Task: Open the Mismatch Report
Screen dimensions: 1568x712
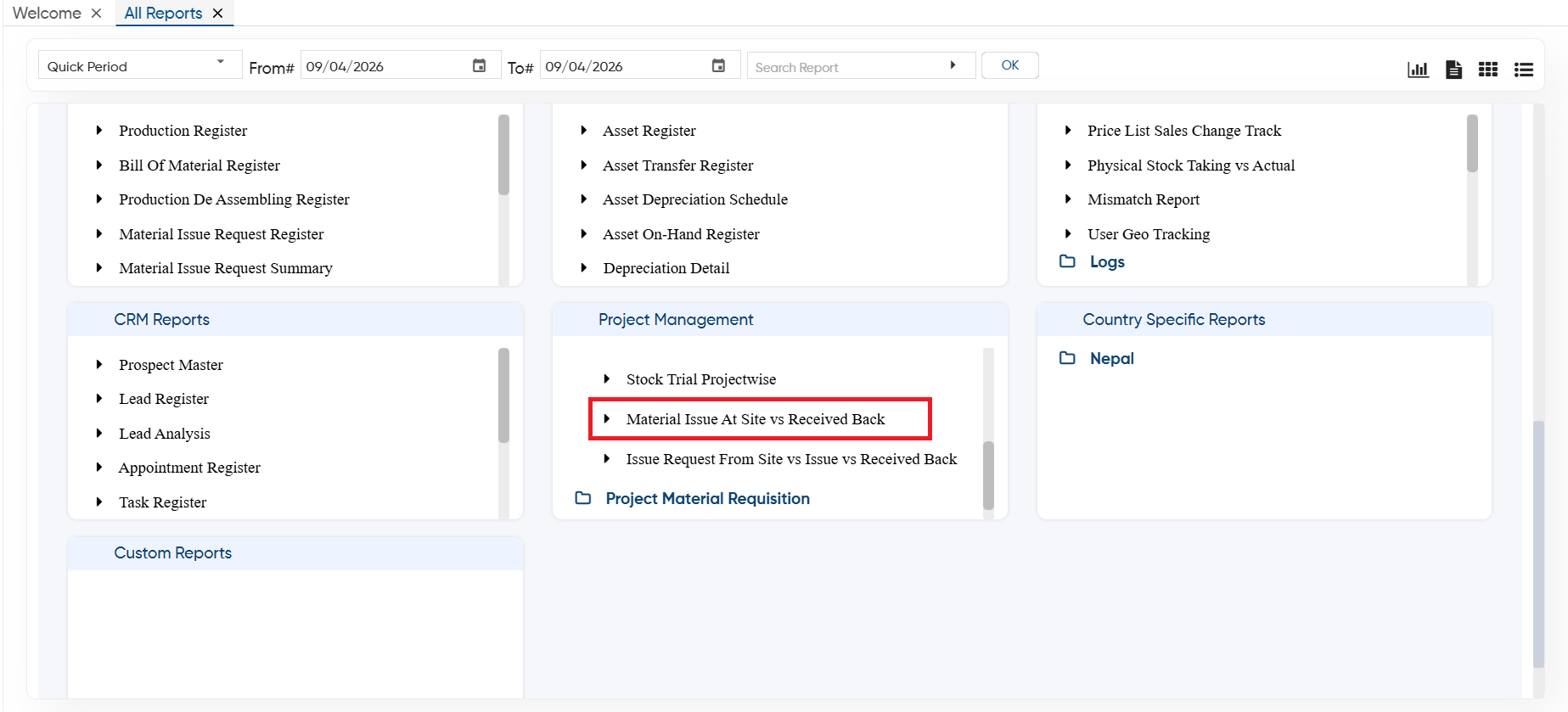Action: (x=1144, y=199)
